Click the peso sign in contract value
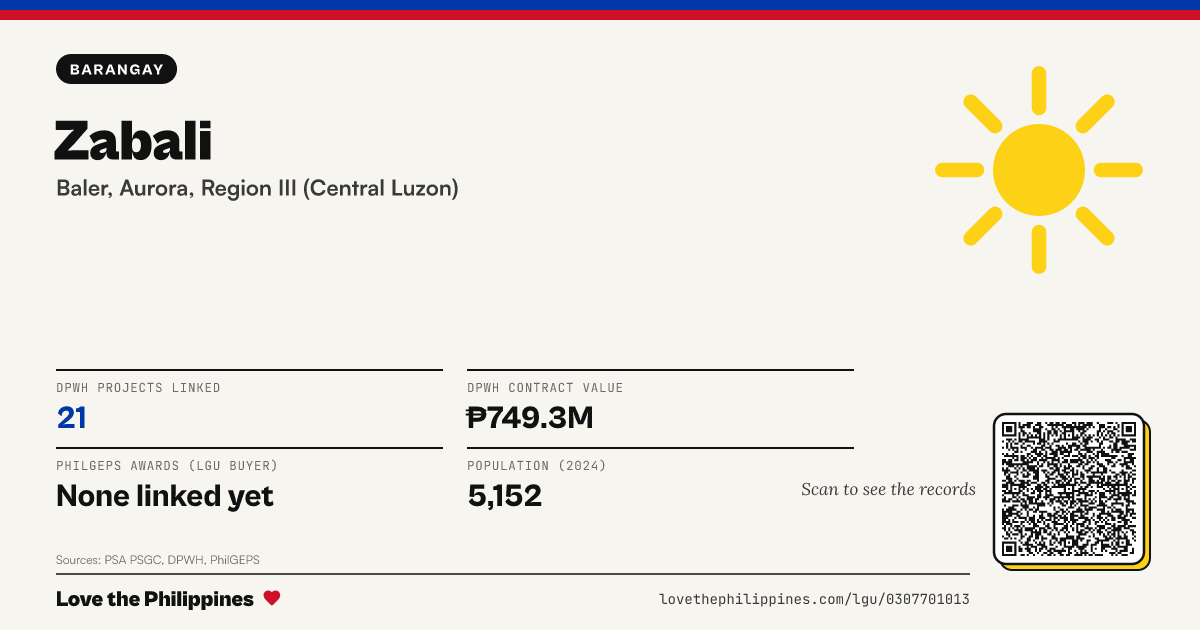 (x=476, y=417)
